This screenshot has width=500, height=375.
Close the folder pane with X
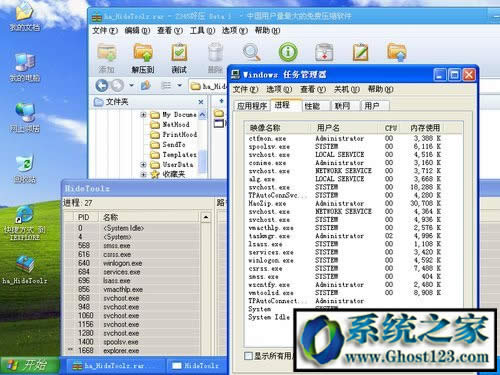201,102
